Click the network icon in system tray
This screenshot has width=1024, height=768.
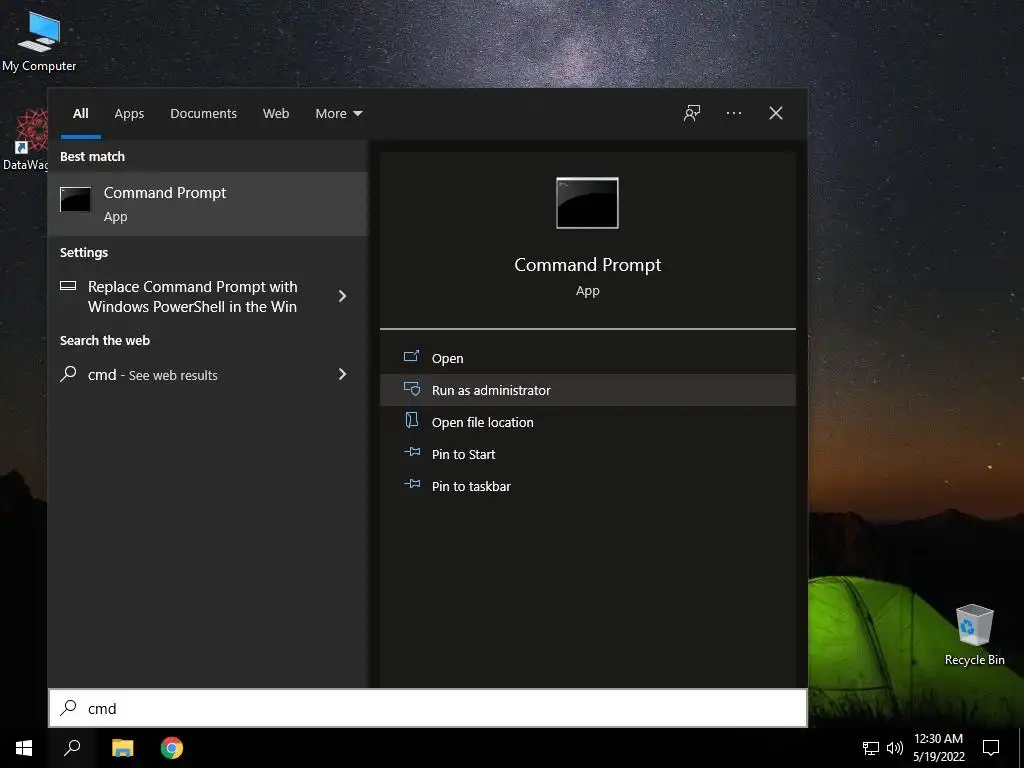(x=871, y=748)
